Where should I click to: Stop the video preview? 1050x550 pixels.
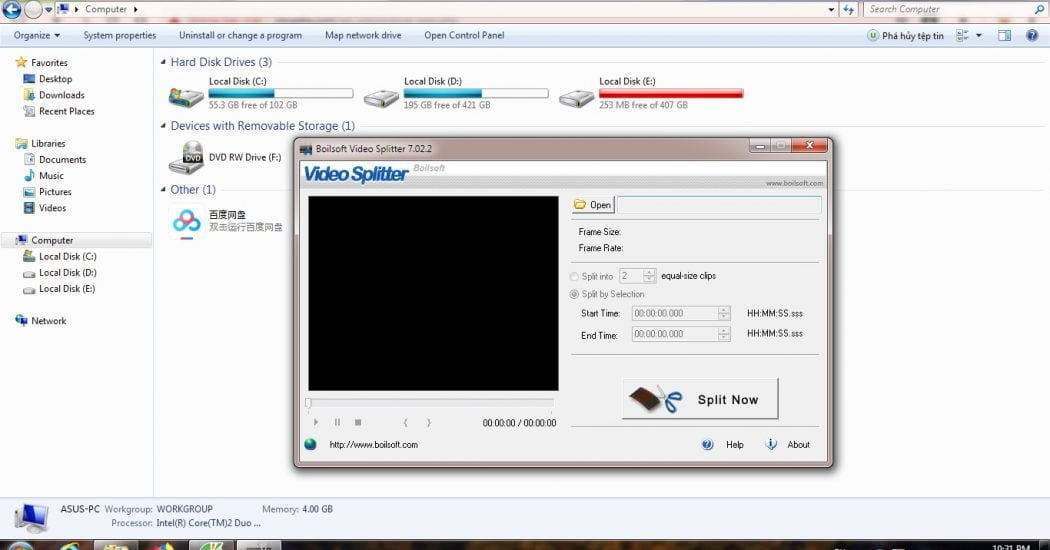click(x=358, y=423)
